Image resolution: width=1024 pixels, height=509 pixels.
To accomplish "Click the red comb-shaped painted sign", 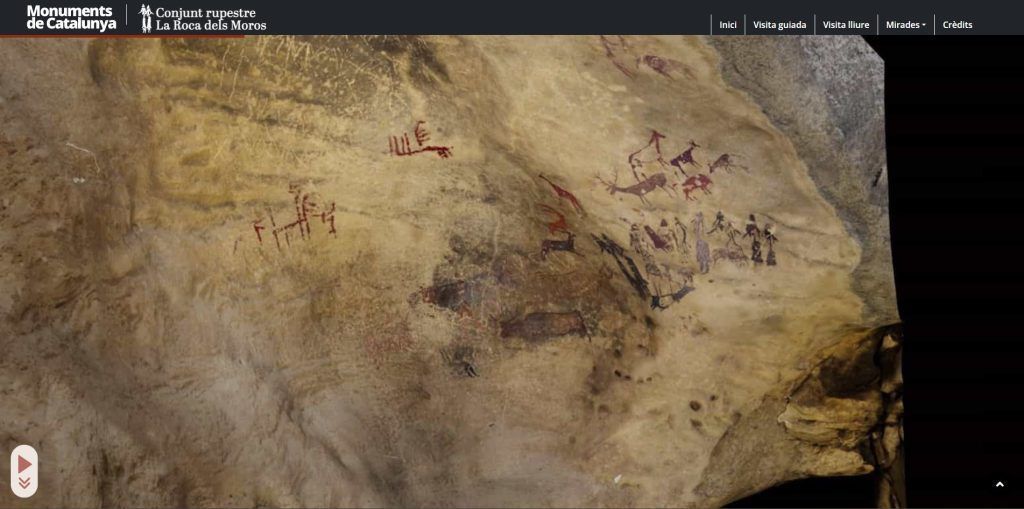I will coord(418,142).
